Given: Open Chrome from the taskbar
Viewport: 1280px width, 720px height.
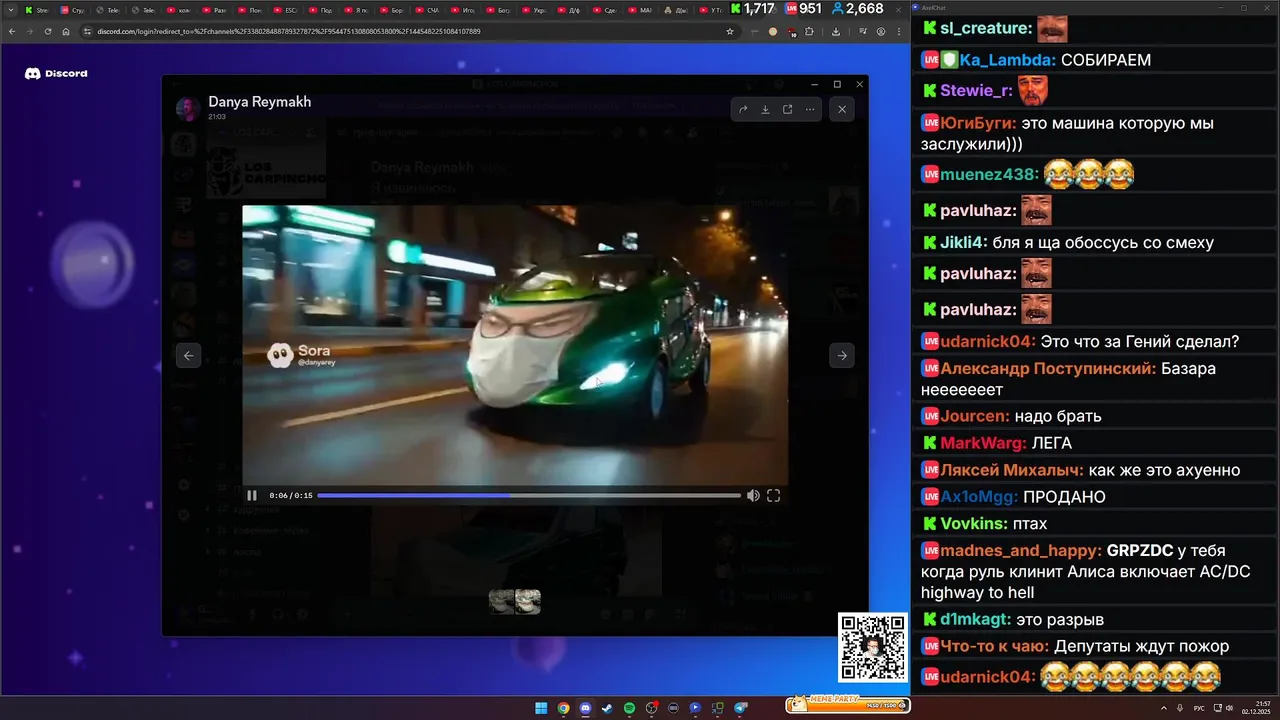Looking at the screenshot, I should (563, 708).
